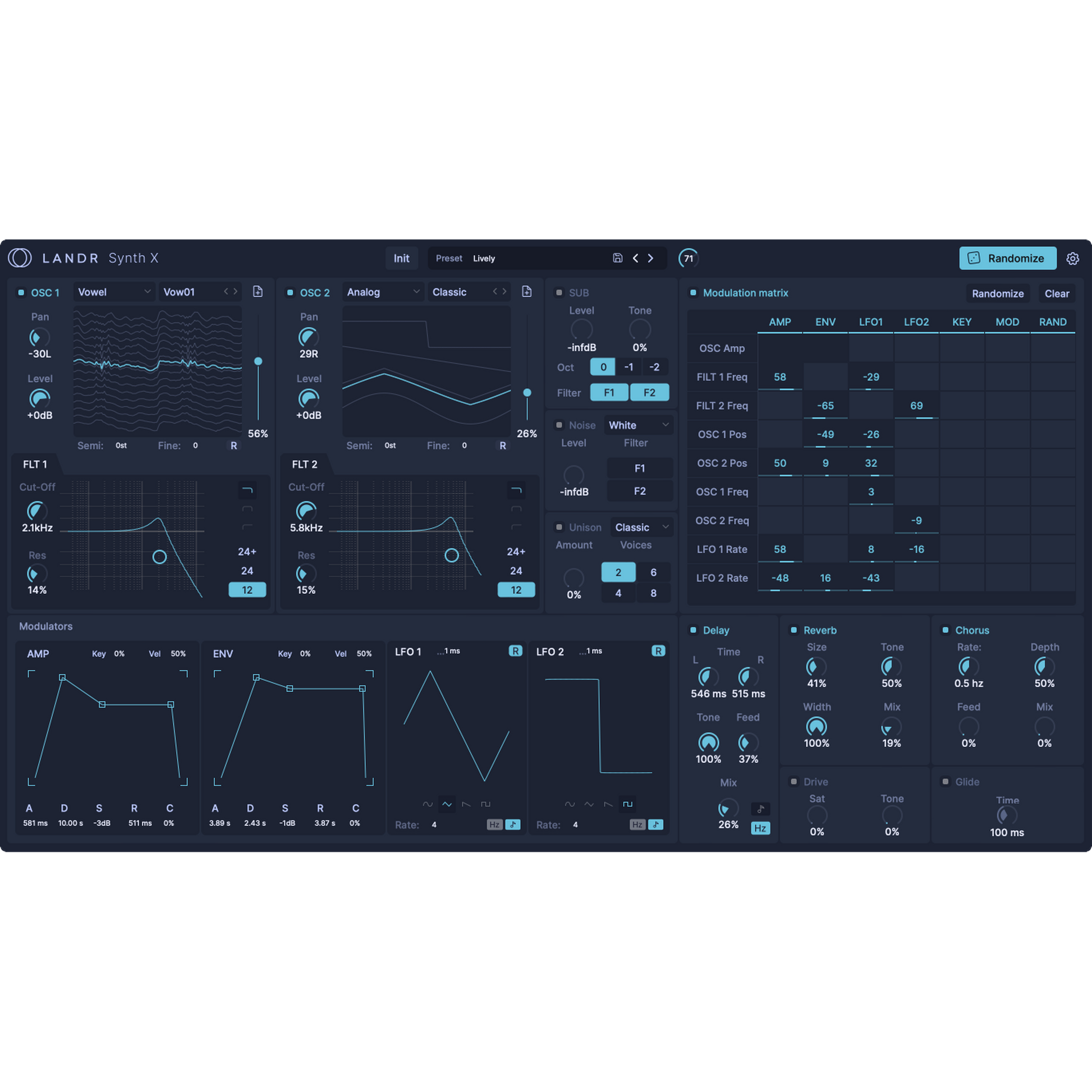Click the preset name field Lively
1092x1092 pixels.
(484, 258)
